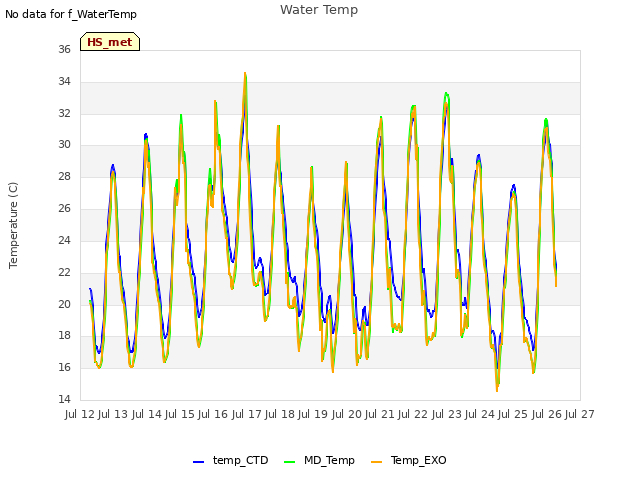
Task: Click the 24 y-axis tick label
Action: (64, 240)
